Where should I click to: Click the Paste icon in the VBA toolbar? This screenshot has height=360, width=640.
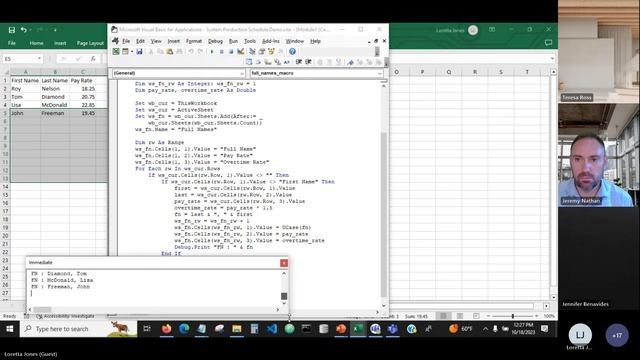pyautogui.click(x=170, y=51)
